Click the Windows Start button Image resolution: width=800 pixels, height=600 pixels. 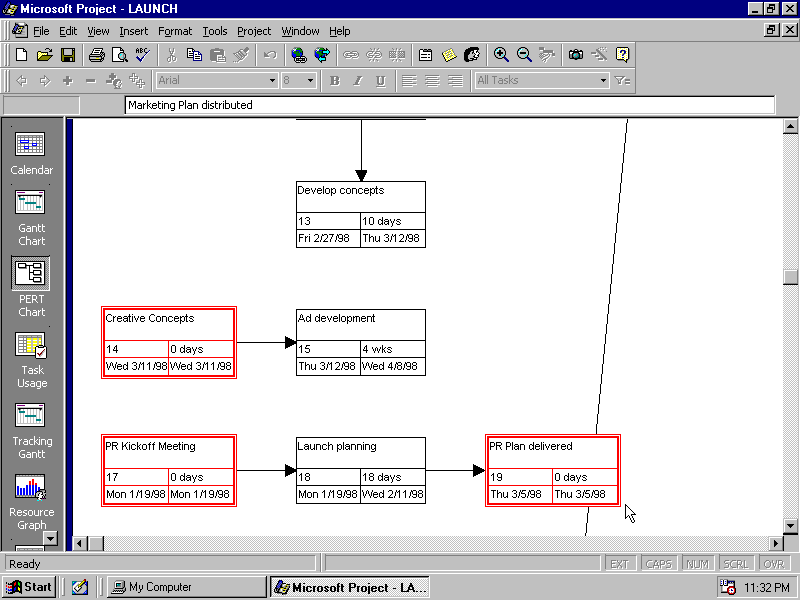(x=29, y=587)
